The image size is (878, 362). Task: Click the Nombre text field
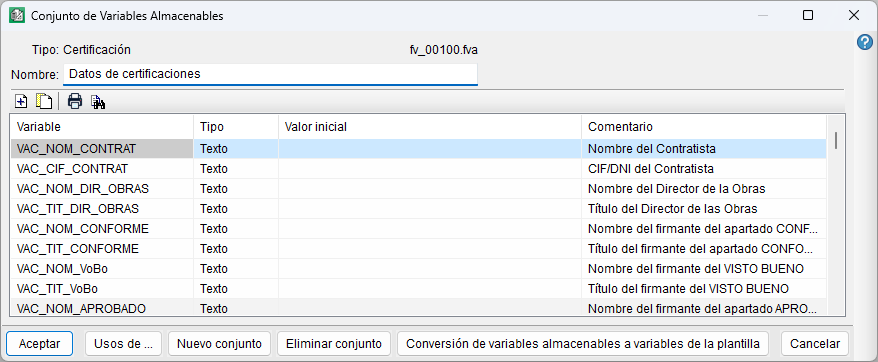270,74
